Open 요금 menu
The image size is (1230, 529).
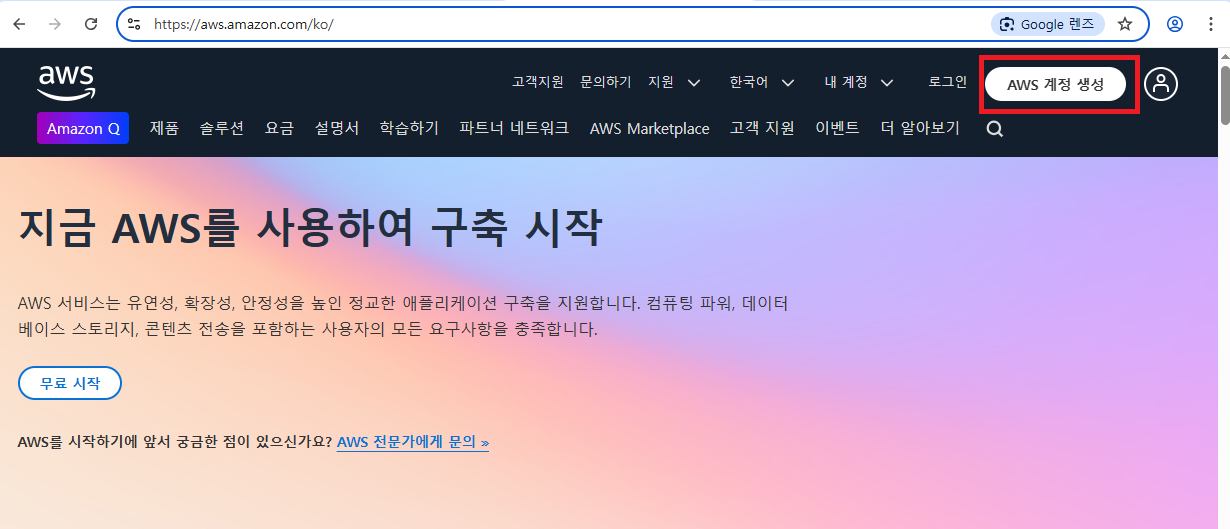pos(279,128)
